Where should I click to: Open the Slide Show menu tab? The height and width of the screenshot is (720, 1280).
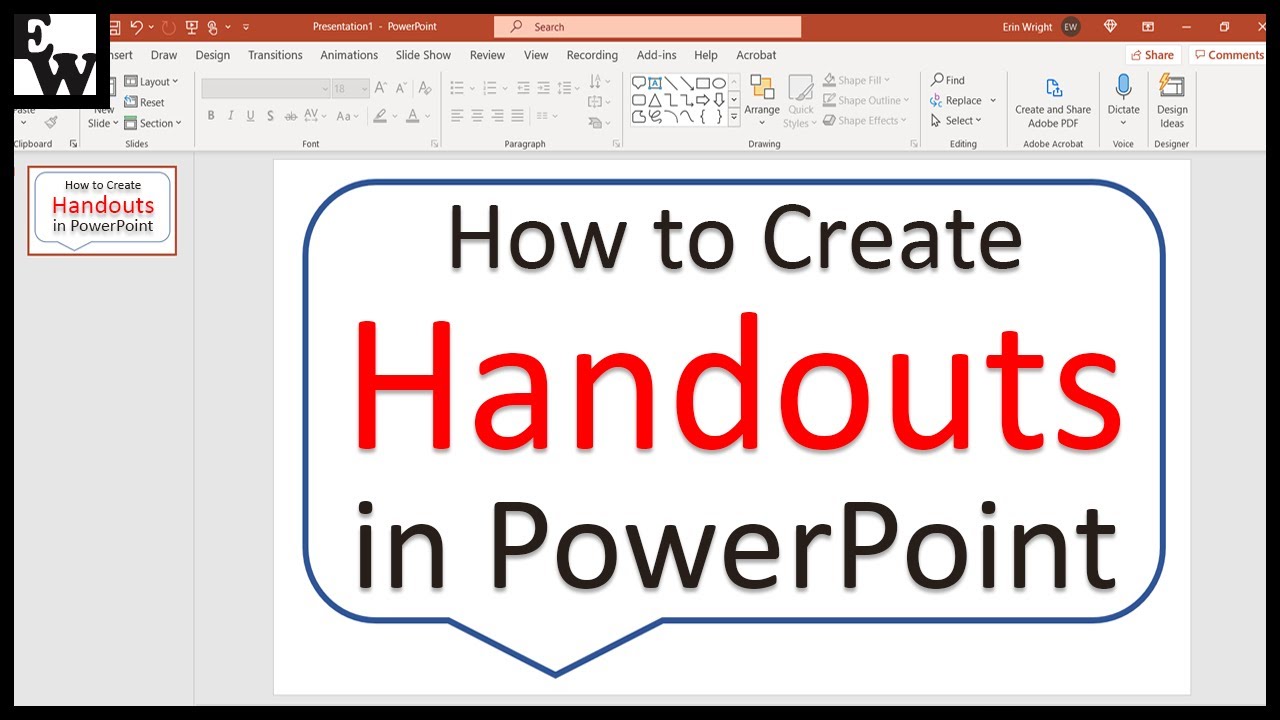(423, 55)
